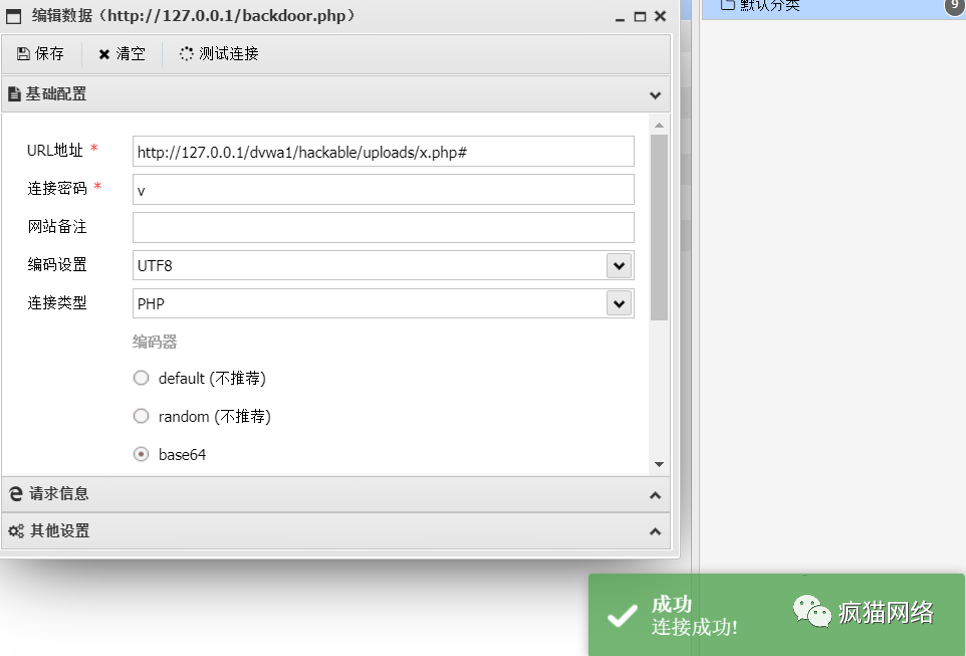966x656 pixels.
Task: Expand the 其他设置 section
Action: pos(655,532)
